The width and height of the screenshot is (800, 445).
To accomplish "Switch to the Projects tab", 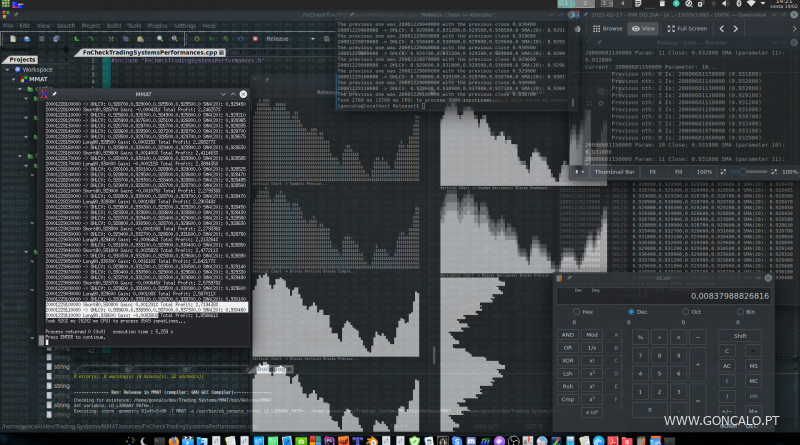I will (x=22, y=59).
